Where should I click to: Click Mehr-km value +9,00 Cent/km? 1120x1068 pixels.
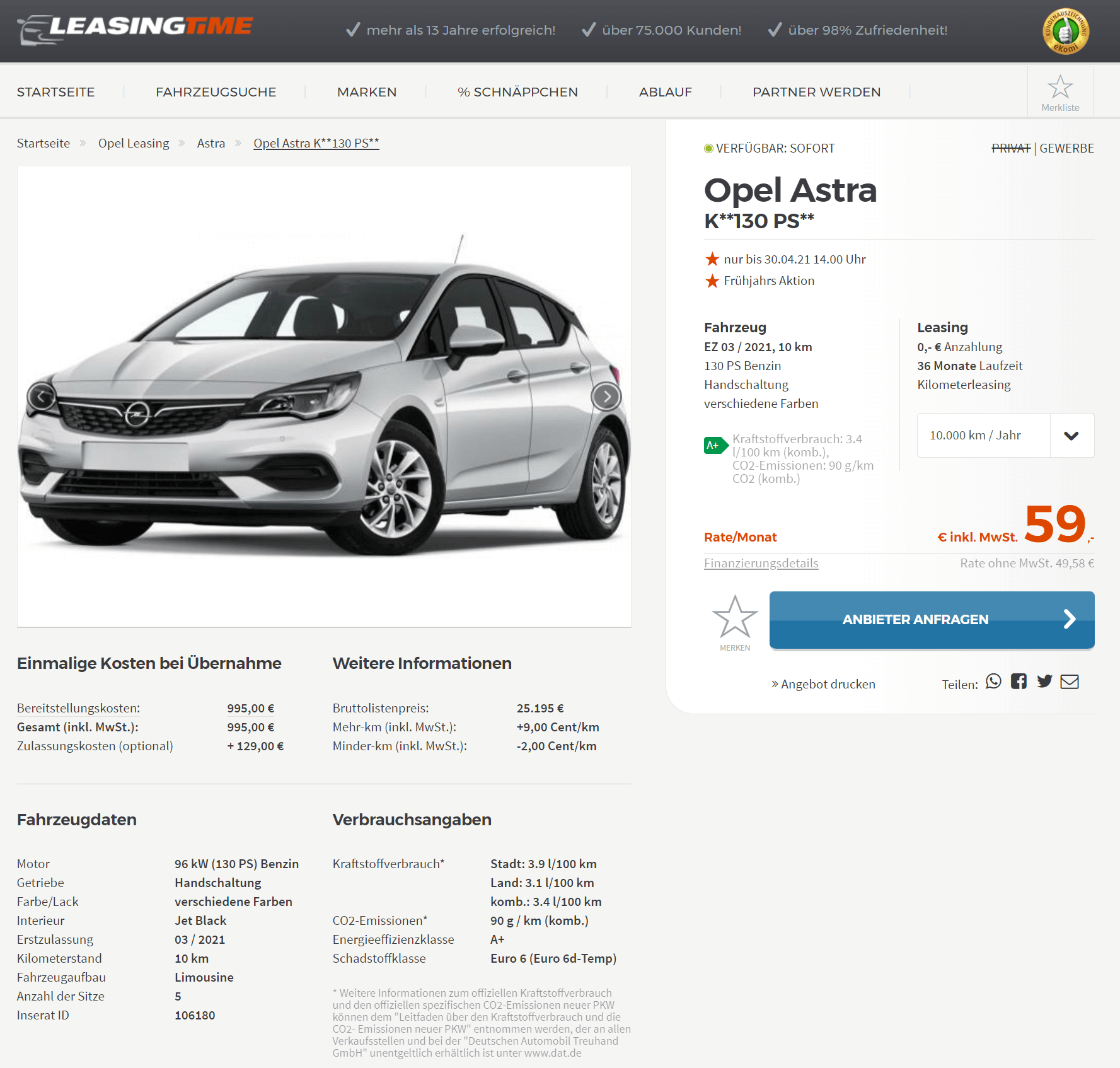tap(558, 727)
